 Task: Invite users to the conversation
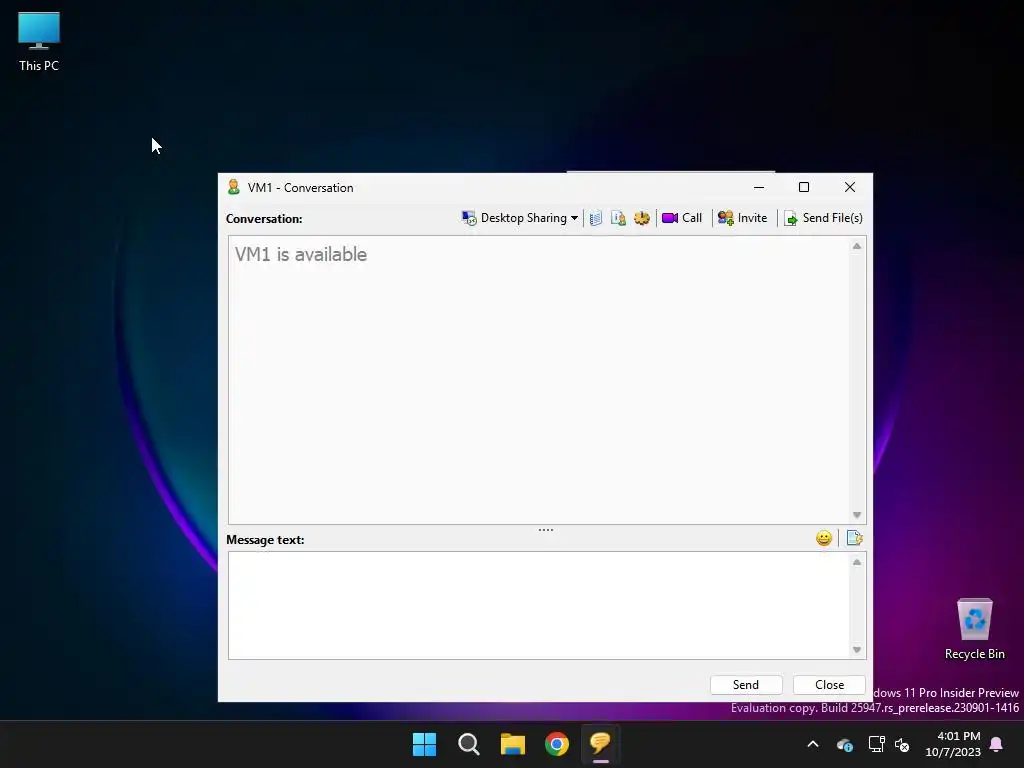743,218
